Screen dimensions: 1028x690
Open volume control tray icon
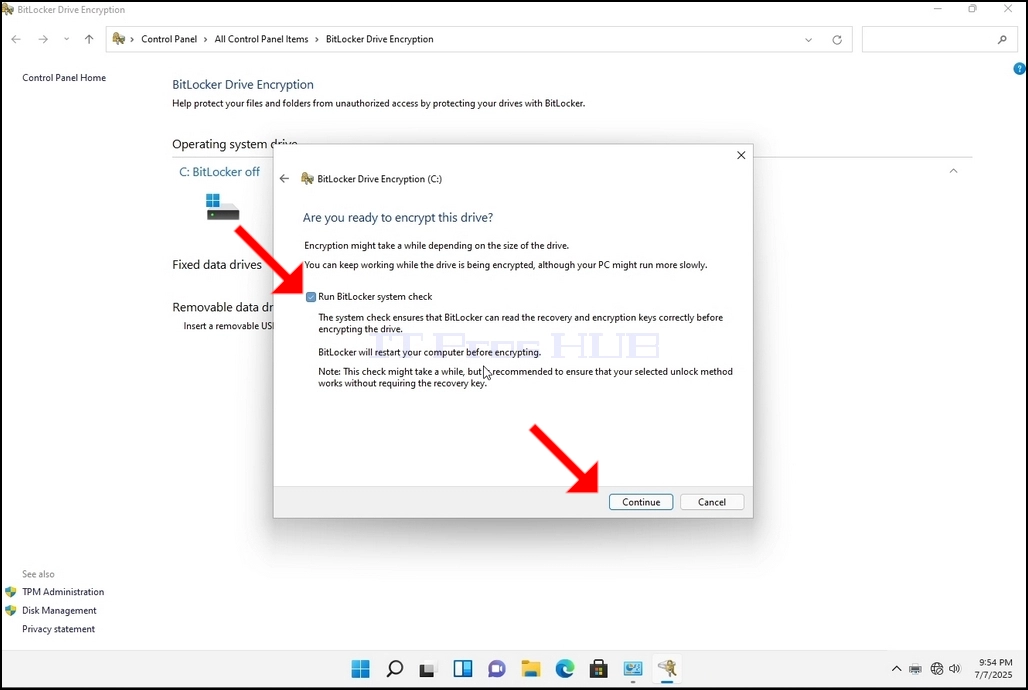(x=955, y=668)
